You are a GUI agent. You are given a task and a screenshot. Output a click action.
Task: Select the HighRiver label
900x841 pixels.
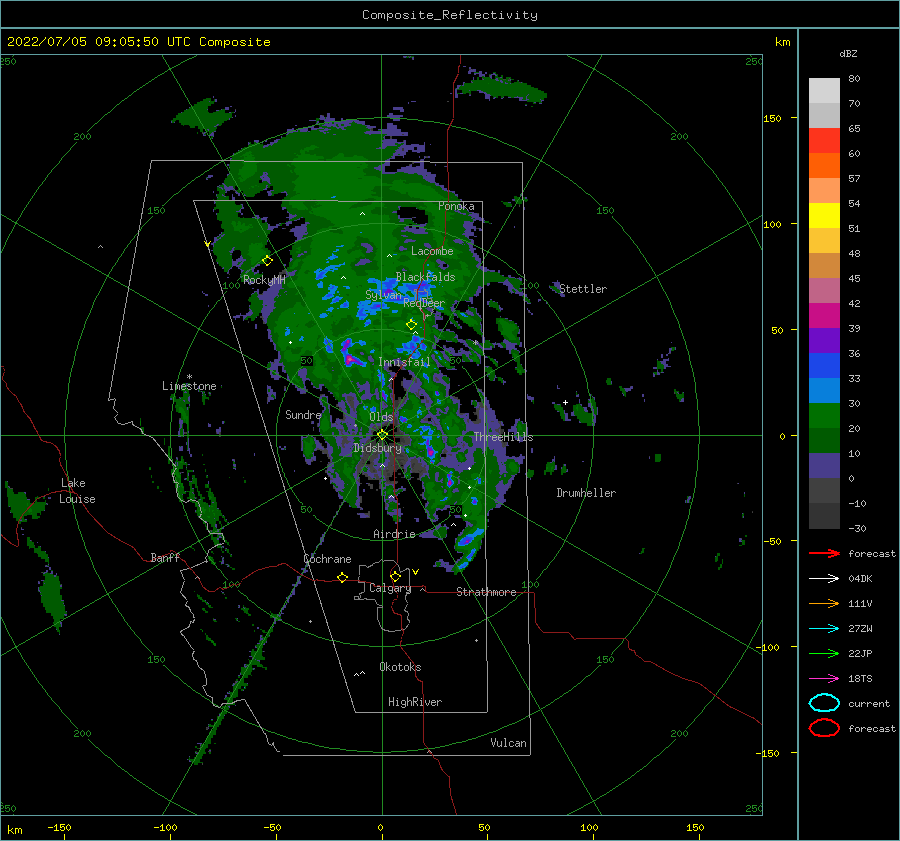tap(415, 702)
